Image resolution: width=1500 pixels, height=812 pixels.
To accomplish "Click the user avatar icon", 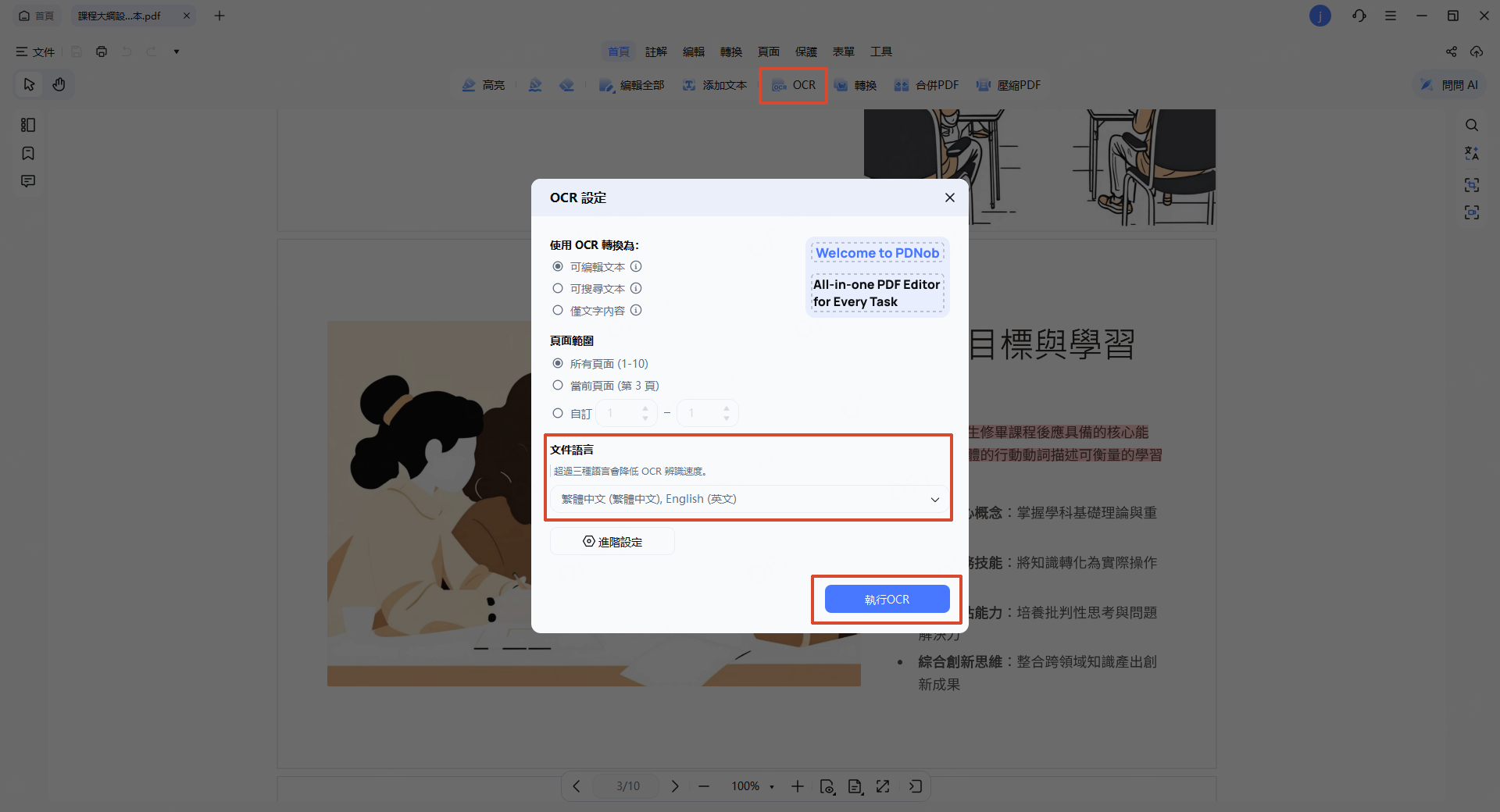I will [1320, 16].
